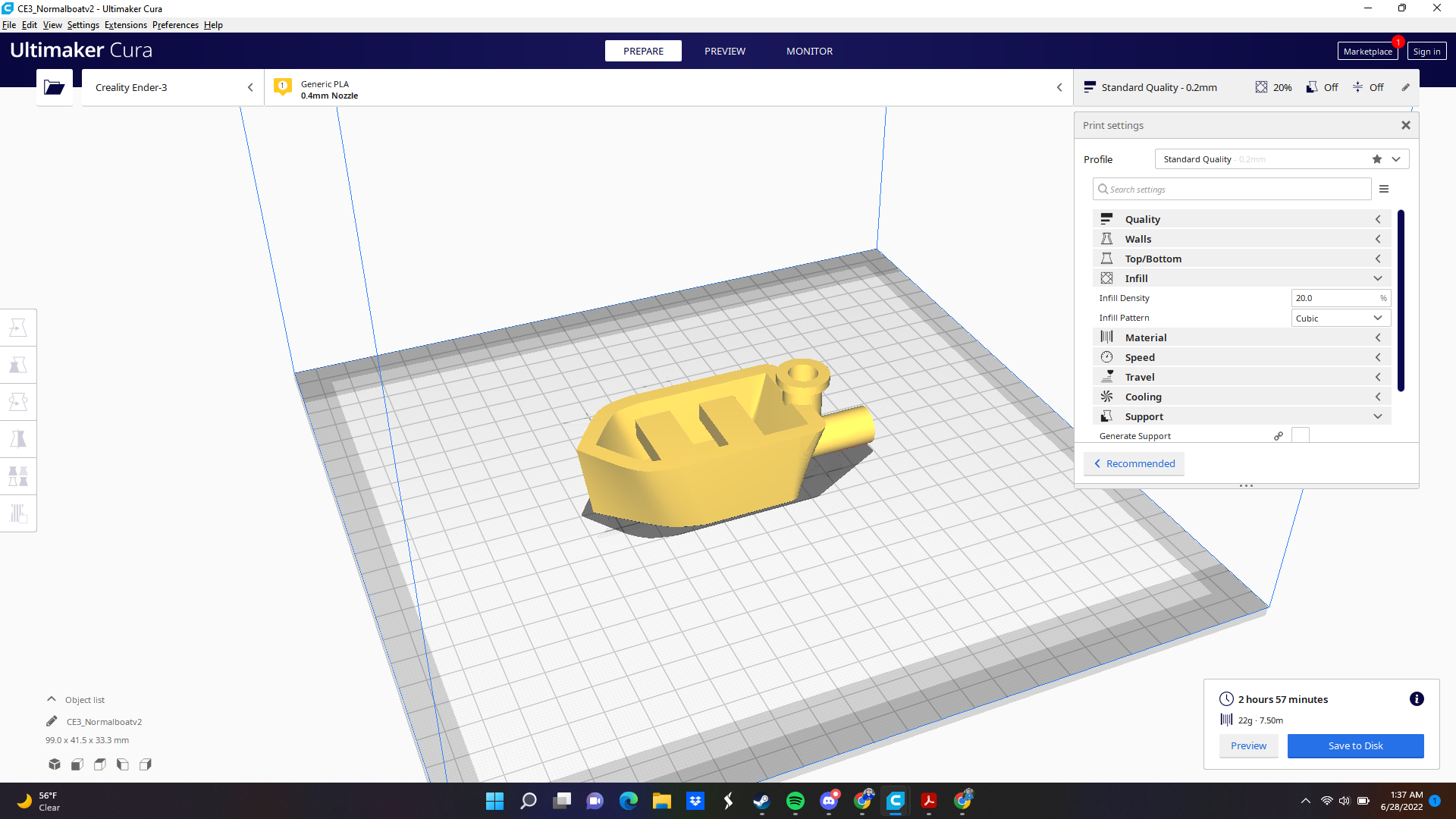The width and height of the screenshot is (1456, 819).
Task: Close the Print settings panel
Action: [1406, 125]
